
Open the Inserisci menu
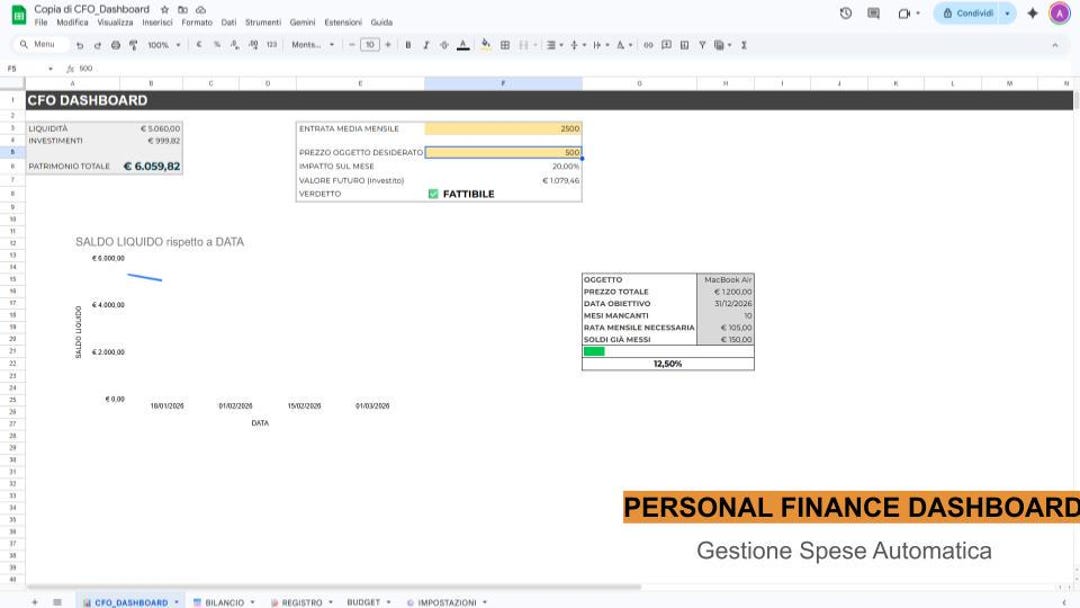click(157, 23)
